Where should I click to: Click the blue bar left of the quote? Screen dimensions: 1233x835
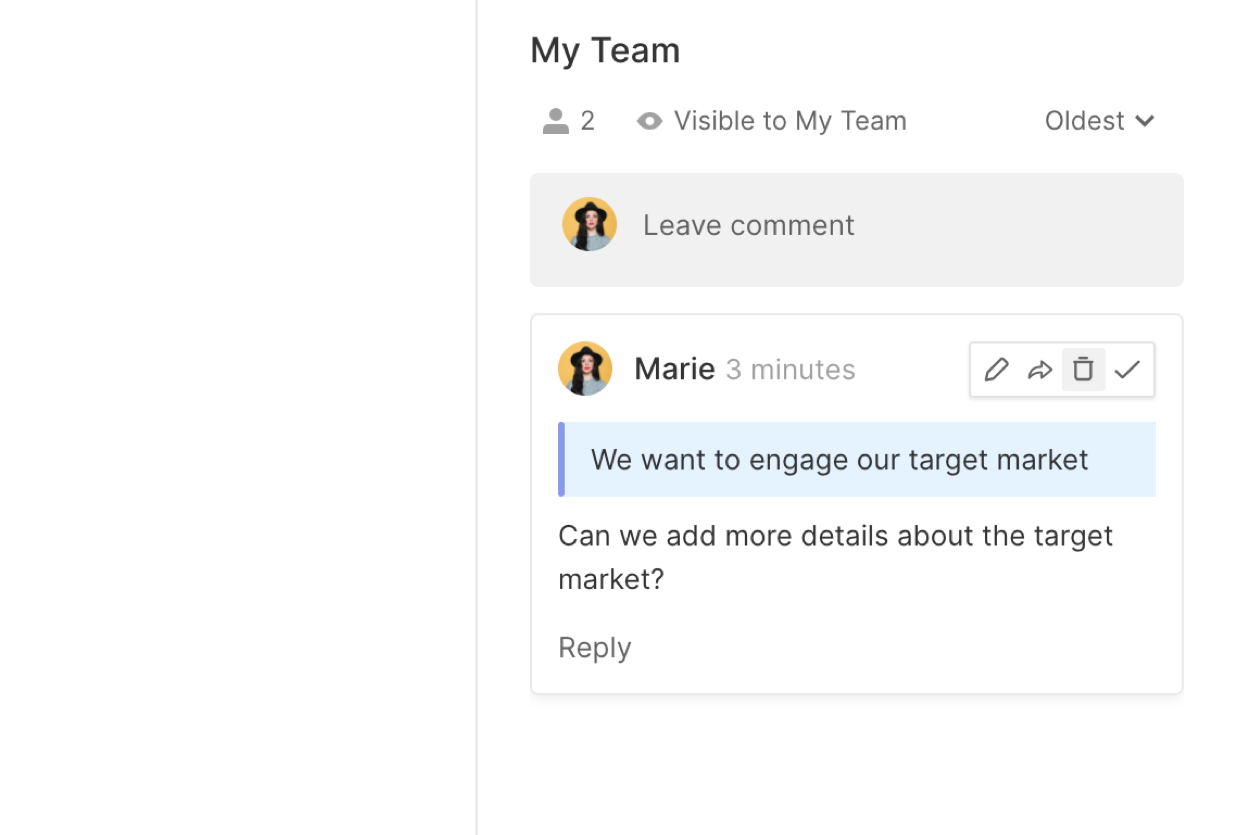coord(561,459)
